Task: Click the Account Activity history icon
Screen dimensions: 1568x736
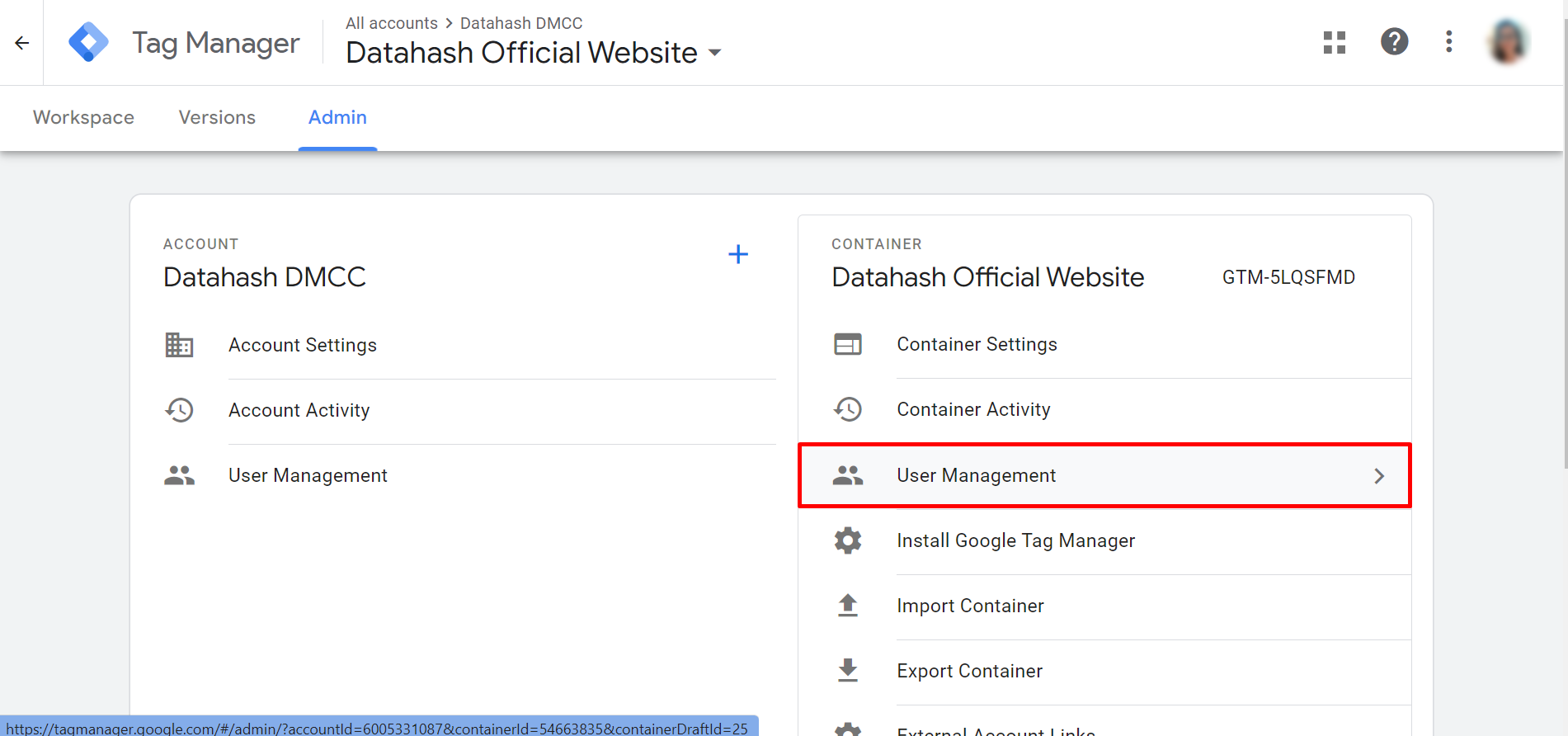Action: (x=179, y=410)
